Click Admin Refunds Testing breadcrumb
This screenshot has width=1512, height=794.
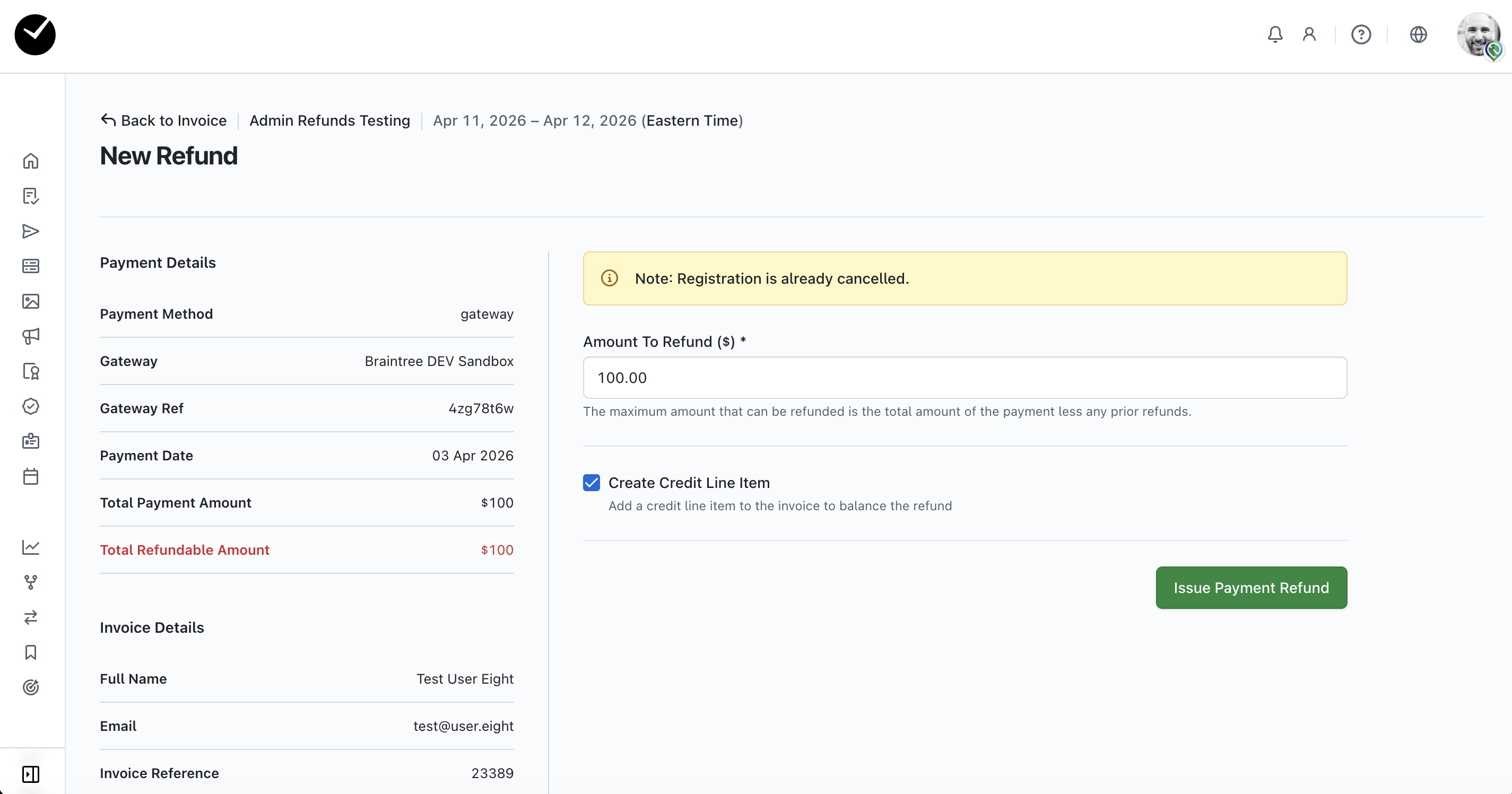pyautogui.click(x=329, y=120)
